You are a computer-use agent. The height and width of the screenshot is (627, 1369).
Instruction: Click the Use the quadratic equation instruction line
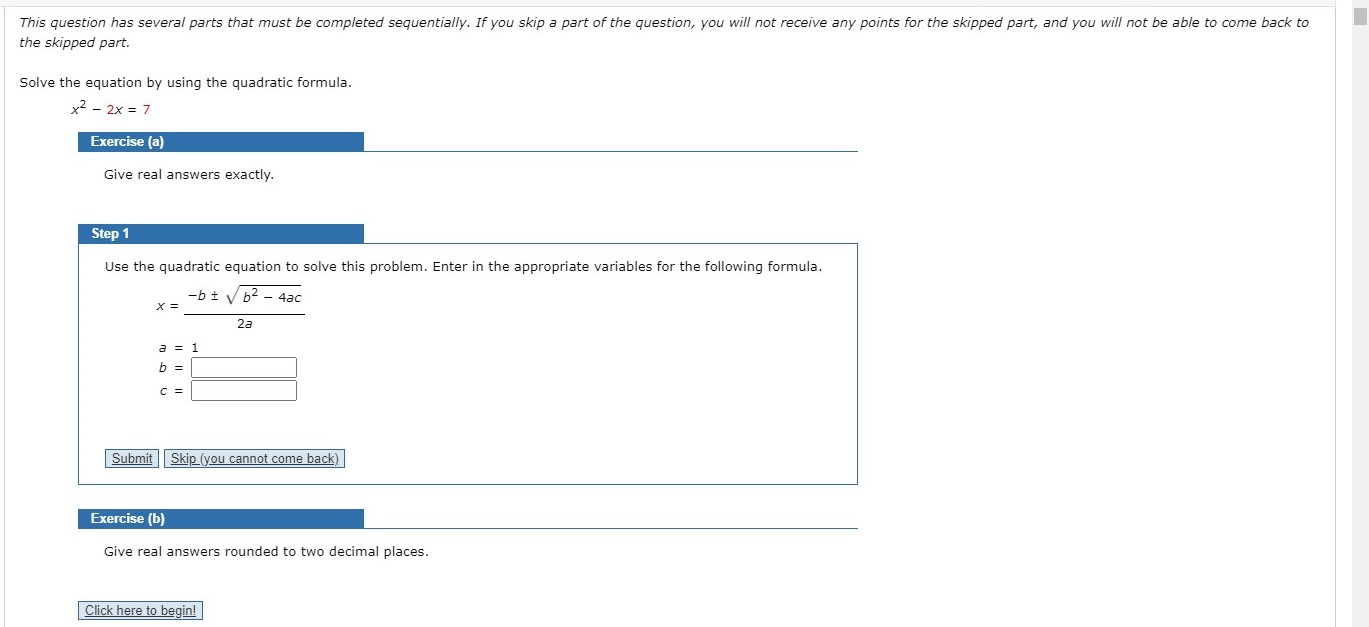pyautogui.click(x=462, y=266)
